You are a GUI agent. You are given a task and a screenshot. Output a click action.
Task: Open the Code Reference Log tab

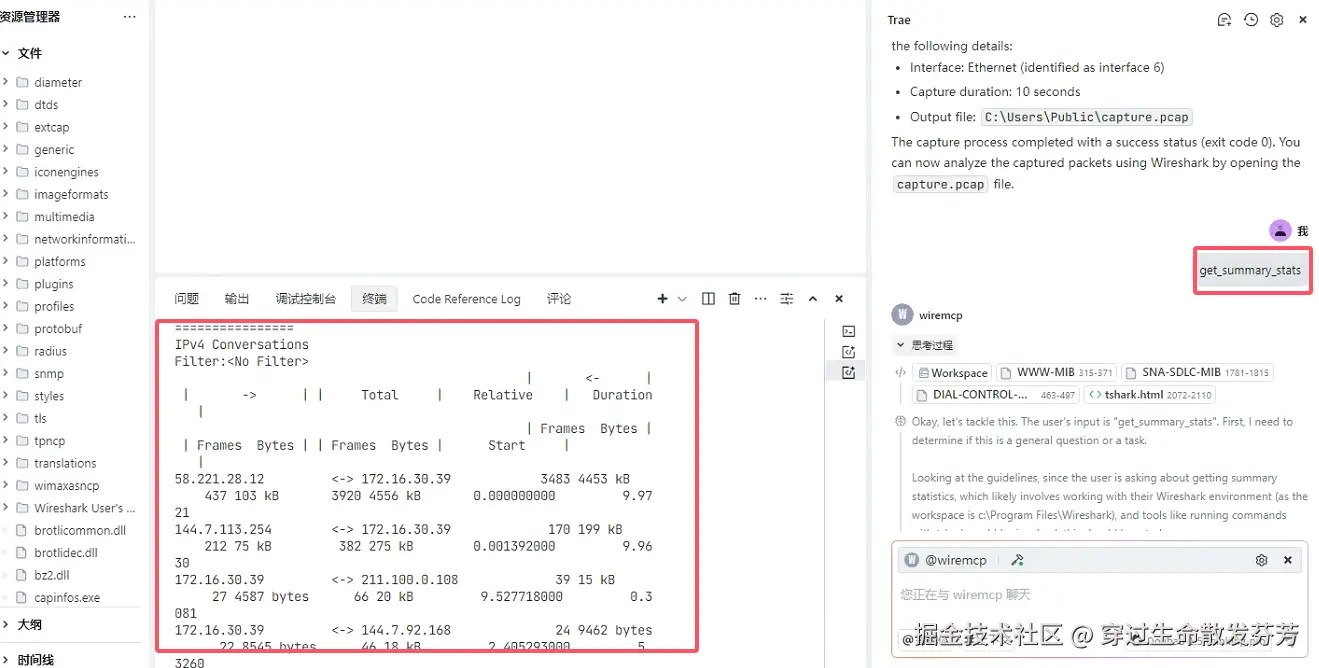point(466,298)
